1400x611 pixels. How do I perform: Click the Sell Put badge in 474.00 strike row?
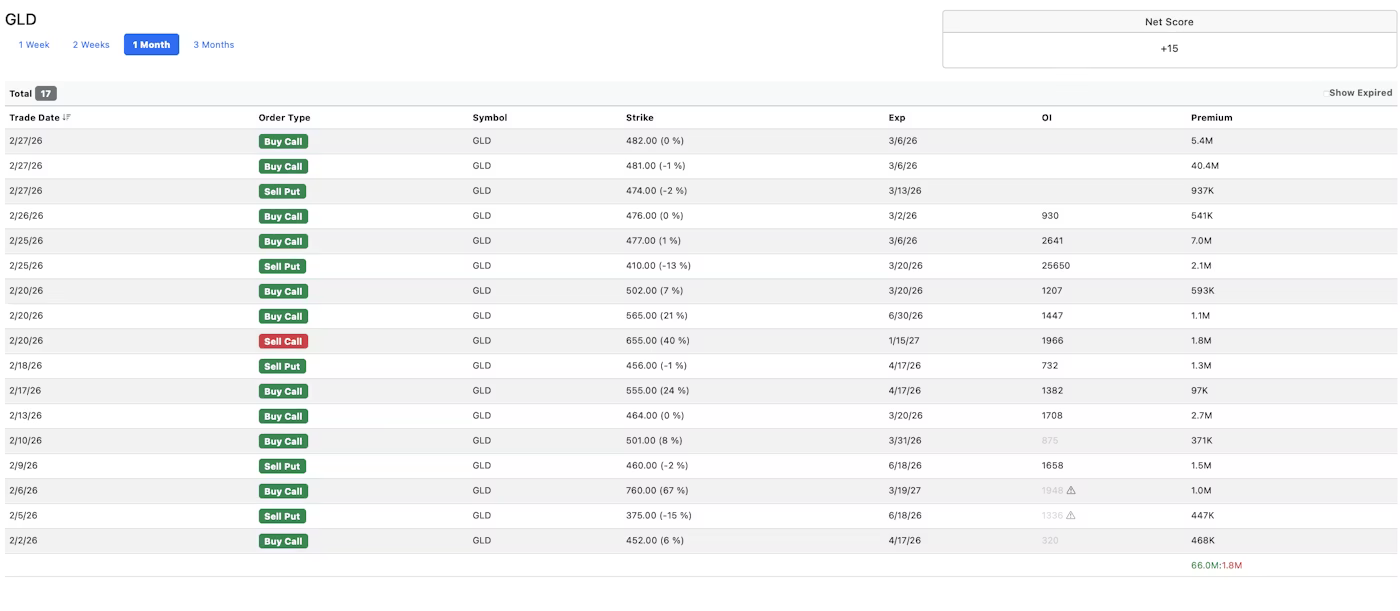[x=282, y=192]
